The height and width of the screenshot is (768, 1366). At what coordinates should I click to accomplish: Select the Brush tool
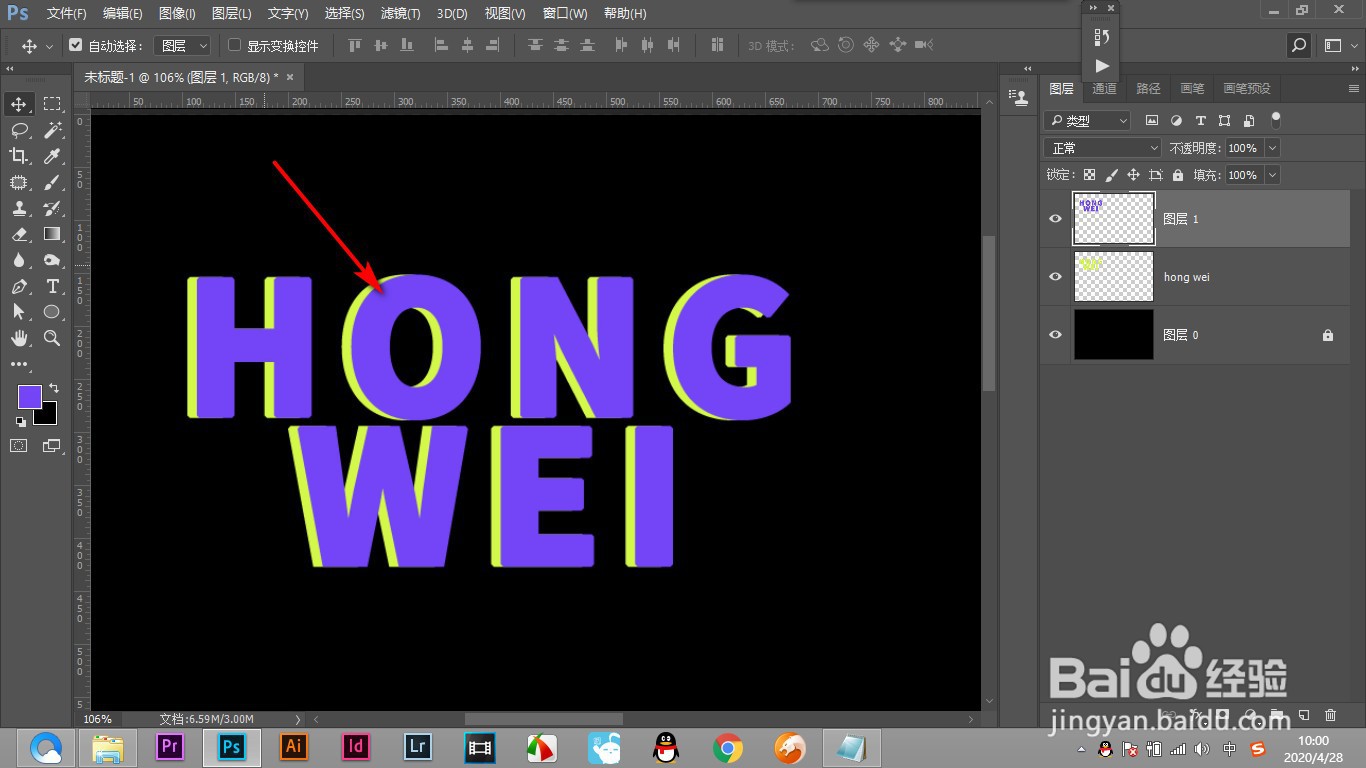click(x=52, y=182)
